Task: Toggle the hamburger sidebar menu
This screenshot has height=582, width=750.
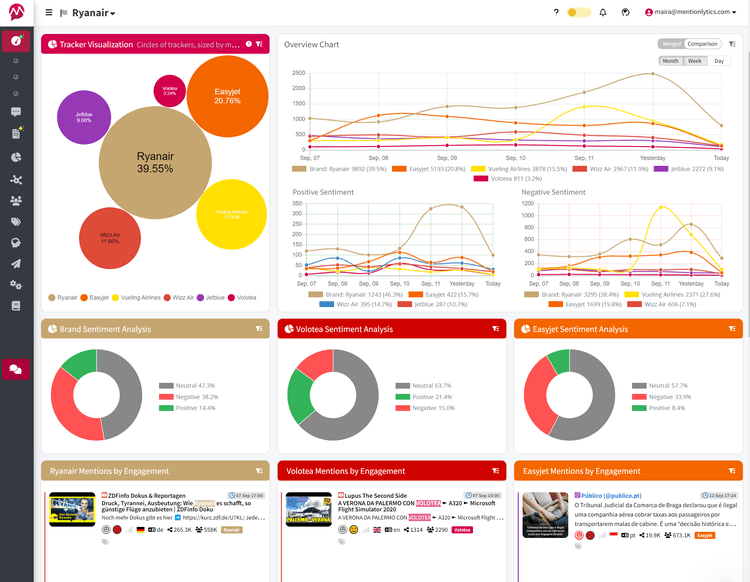Action: [49, 12]
